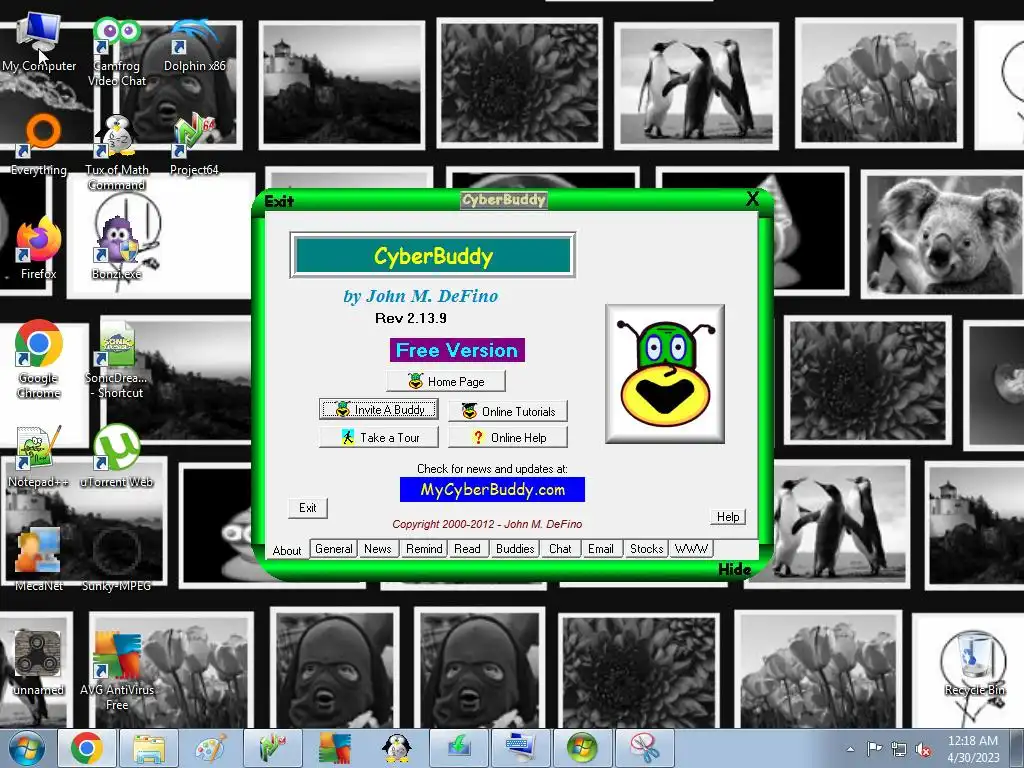The width and height of the screenshot is (1024, 768).
Task: Select the Everything desktop shortcut
Action: pos(39,145)
